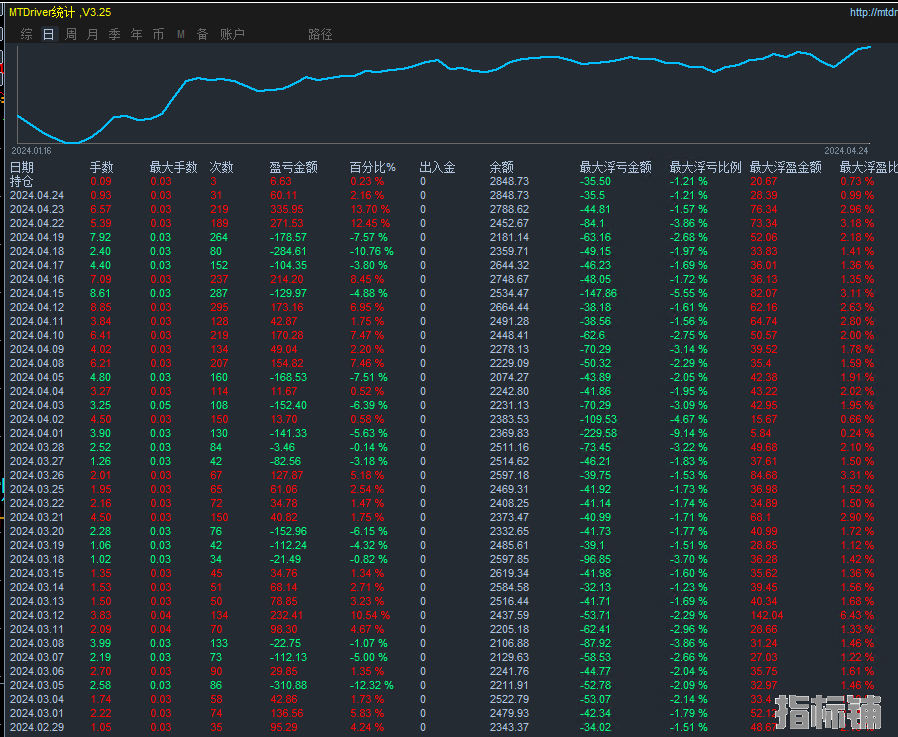Image resolution: width=898 pixels, height=737 pixels.
Task: Click the 2024.01.16 start date on chart
Action: pyautogui.click(x=31, y=150)
